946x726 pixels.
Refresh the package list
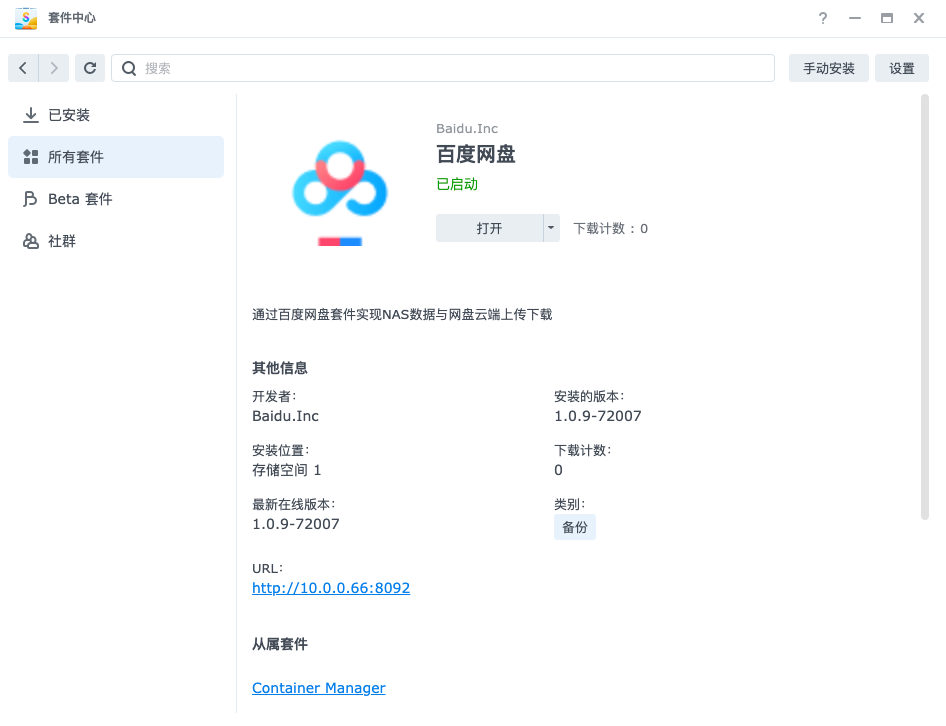90,68
